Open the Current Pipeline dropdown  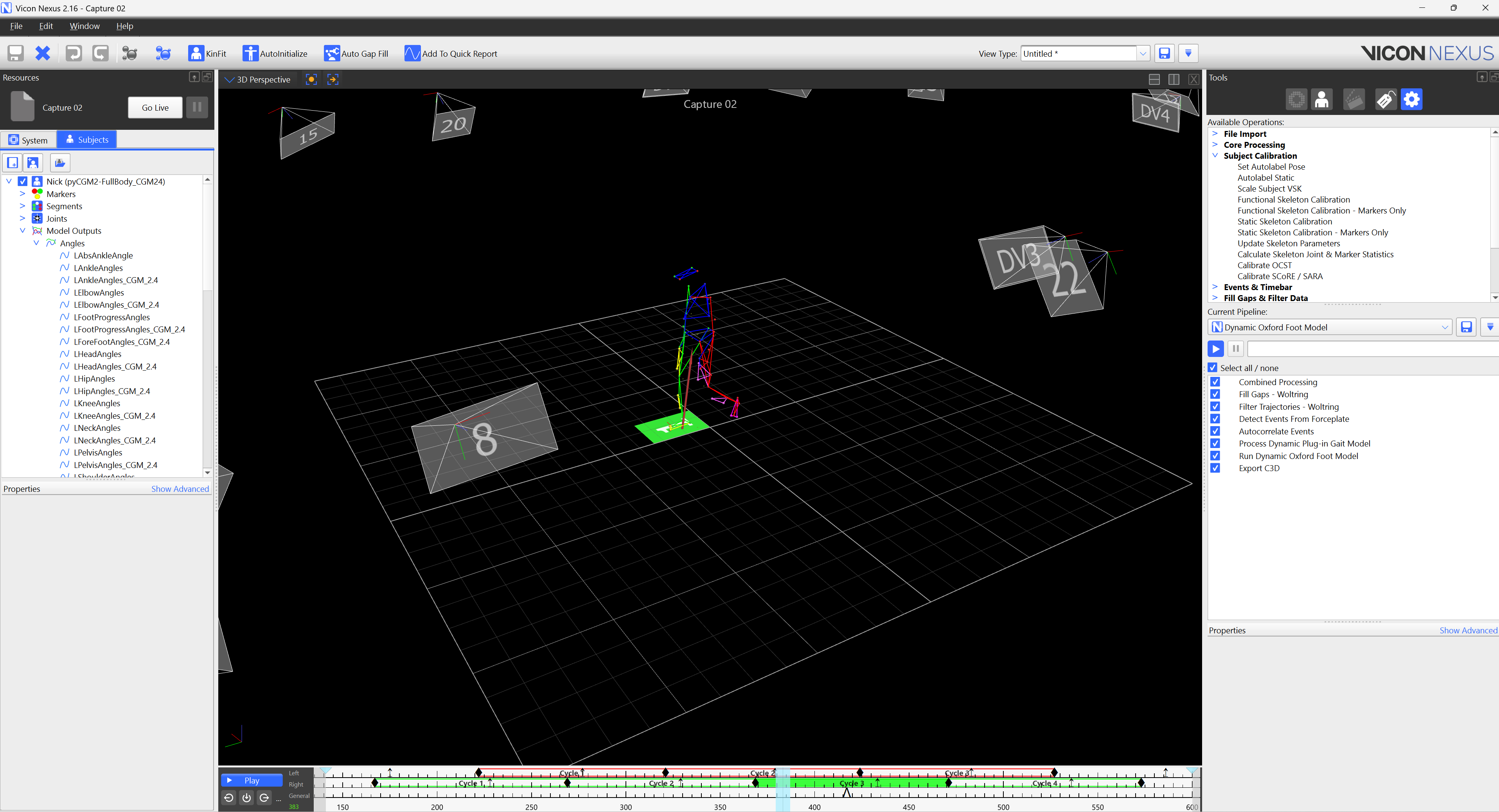[1444, 328]
